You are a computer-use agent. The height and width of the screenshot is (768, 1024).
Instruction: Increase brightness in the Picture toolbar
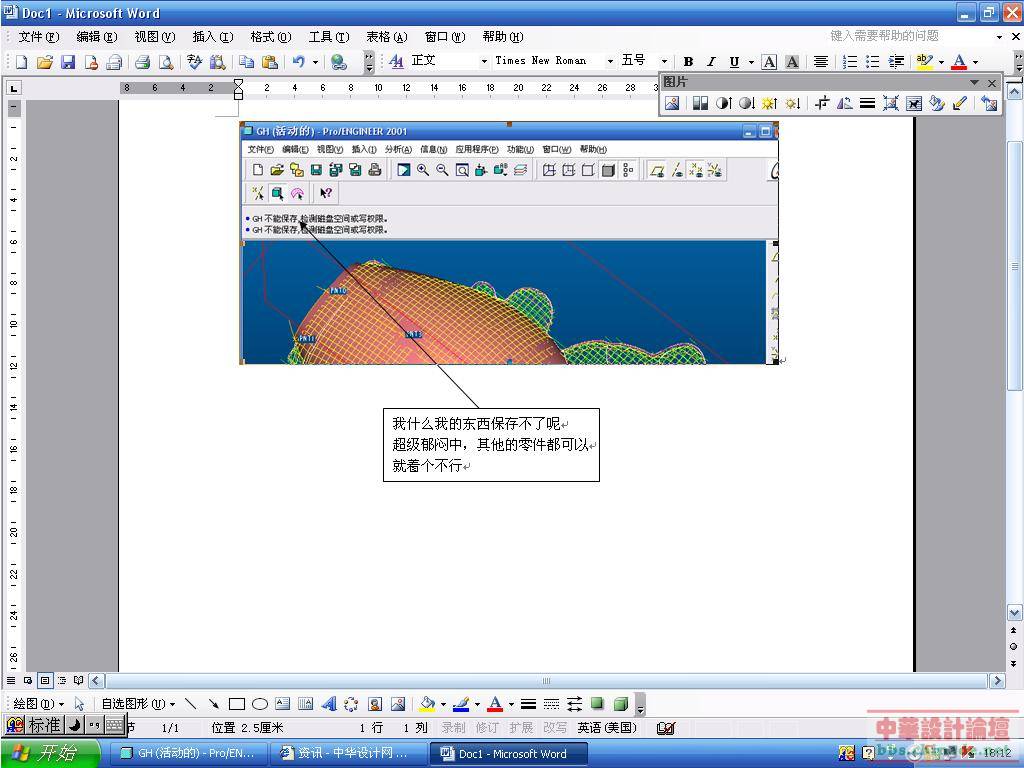click(x=769, y=103)
